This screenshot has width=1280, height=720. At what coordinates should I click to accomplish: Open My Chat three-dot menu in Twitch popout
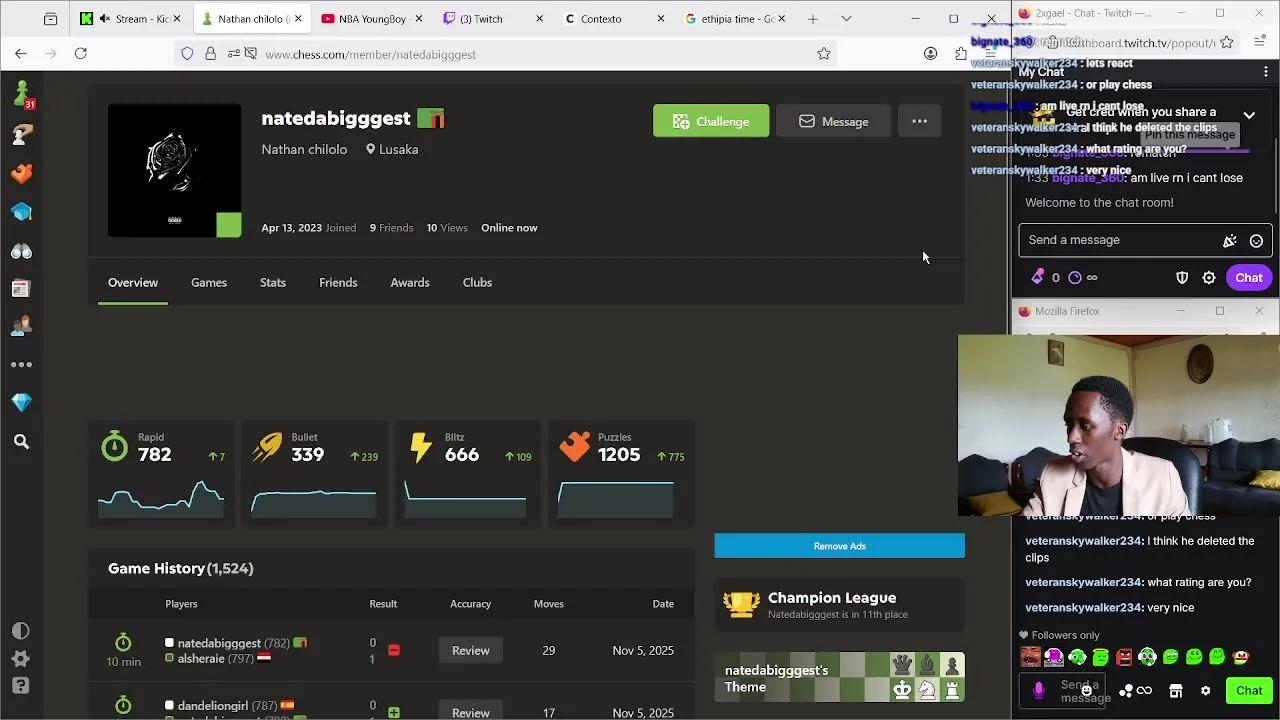coord(1266,72)
